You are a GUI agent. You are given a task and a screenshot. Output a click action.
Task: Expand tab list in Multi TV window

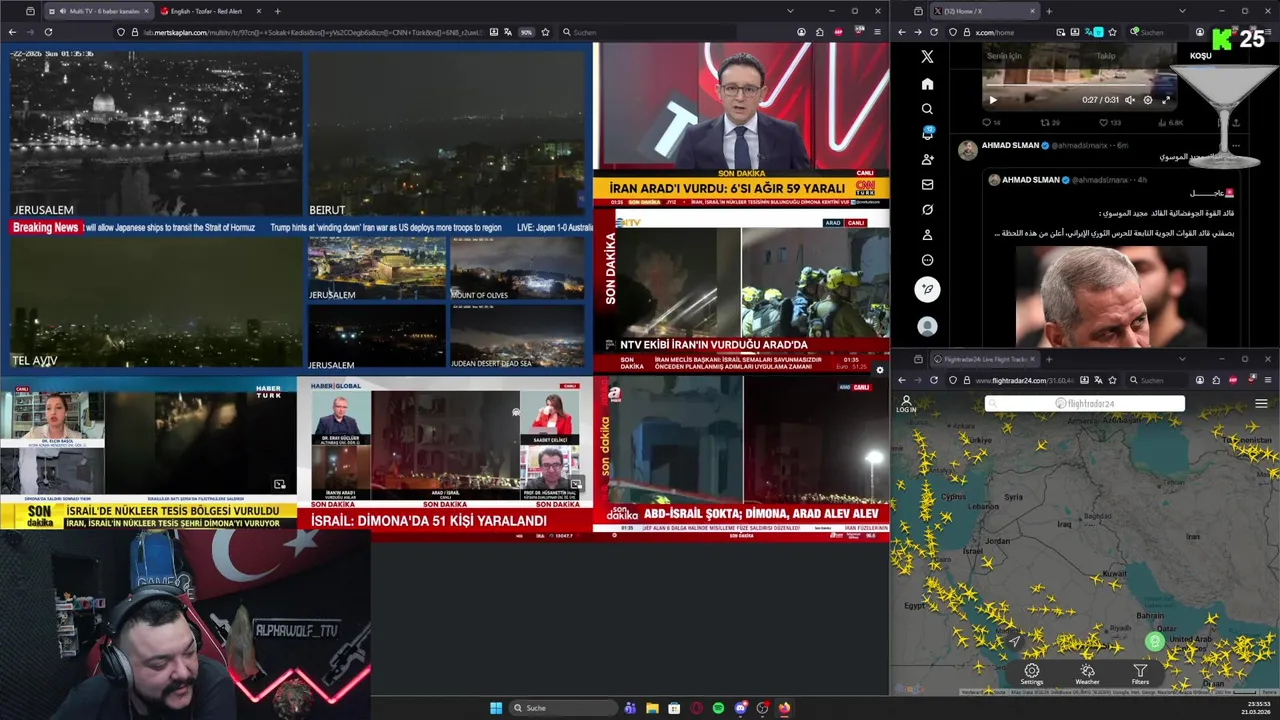pos(790,11)
